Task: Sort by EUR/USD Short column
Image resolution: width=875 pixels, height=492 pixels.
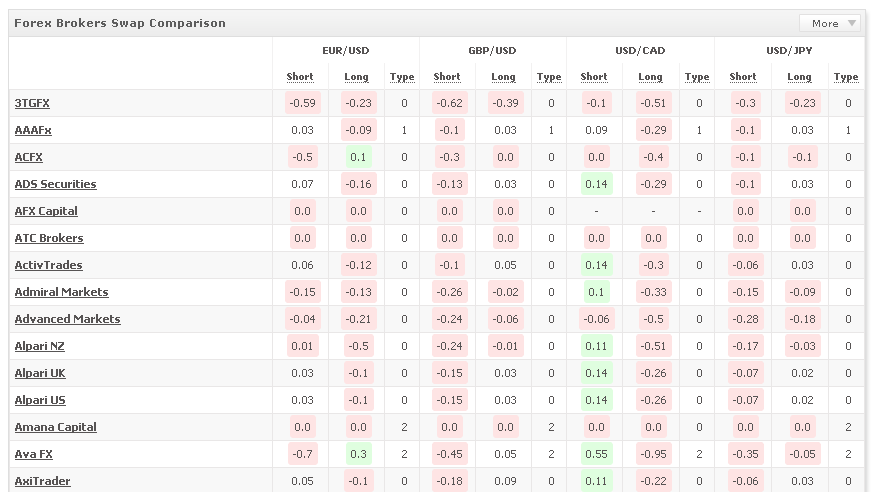Action: pos(300,77)
